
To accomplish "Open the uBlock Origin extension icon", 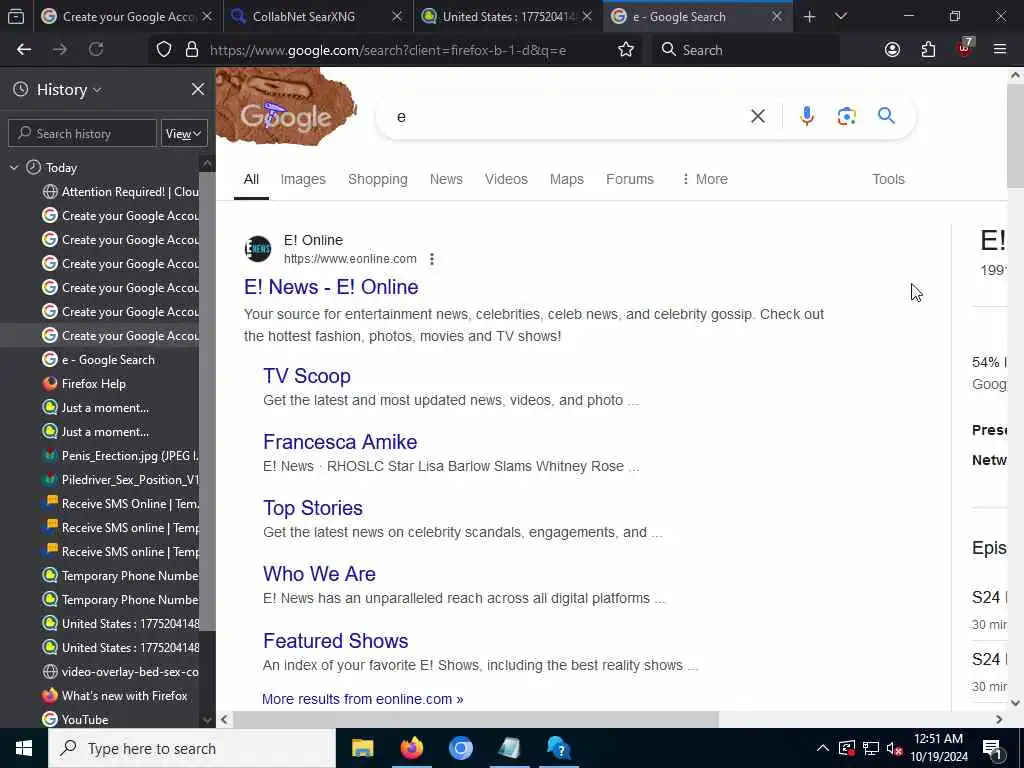I will 965,48.
